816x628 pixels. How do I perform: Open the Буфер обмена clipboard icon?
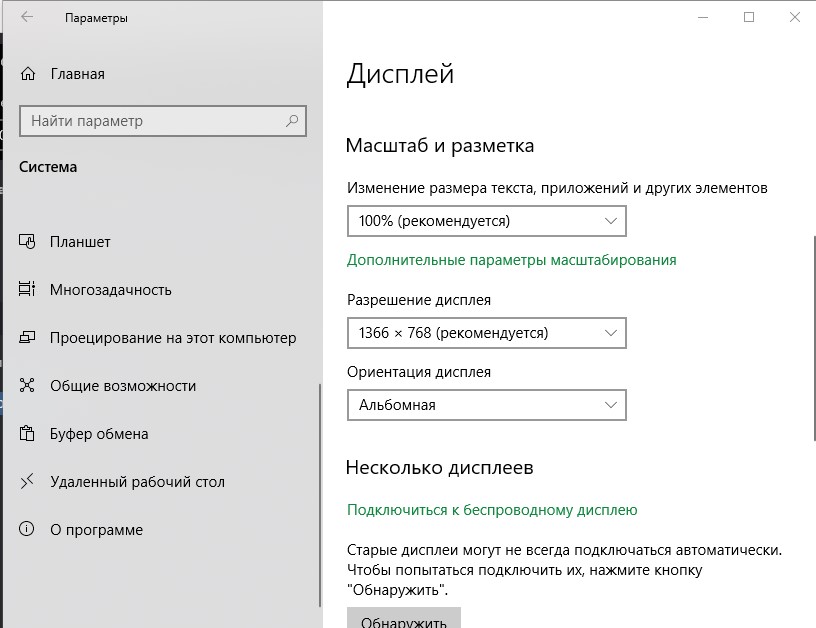[27, 433]
